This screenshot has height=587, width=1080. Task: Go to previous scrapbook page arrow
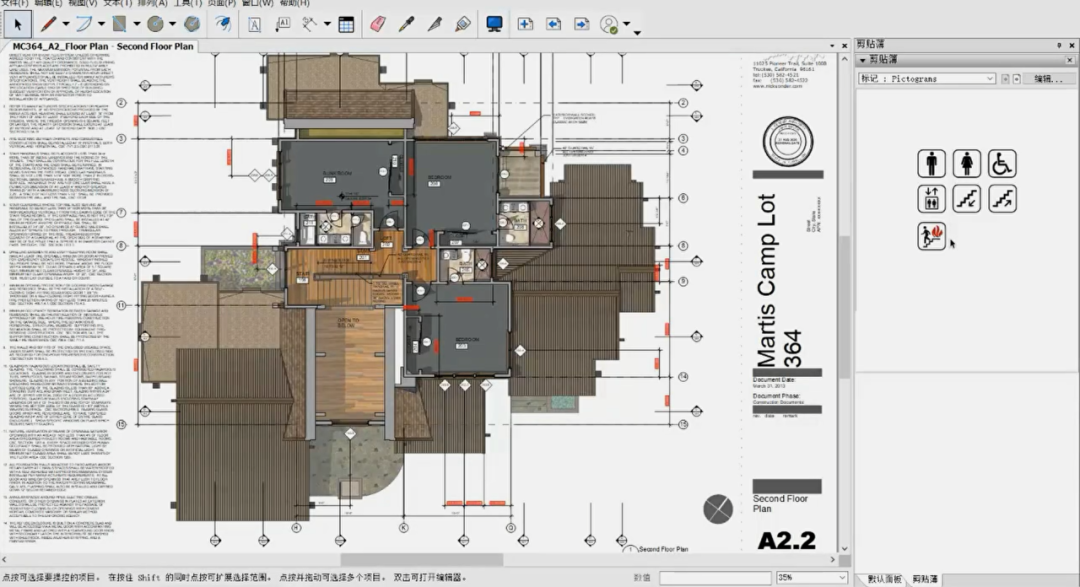(1005, 79)
